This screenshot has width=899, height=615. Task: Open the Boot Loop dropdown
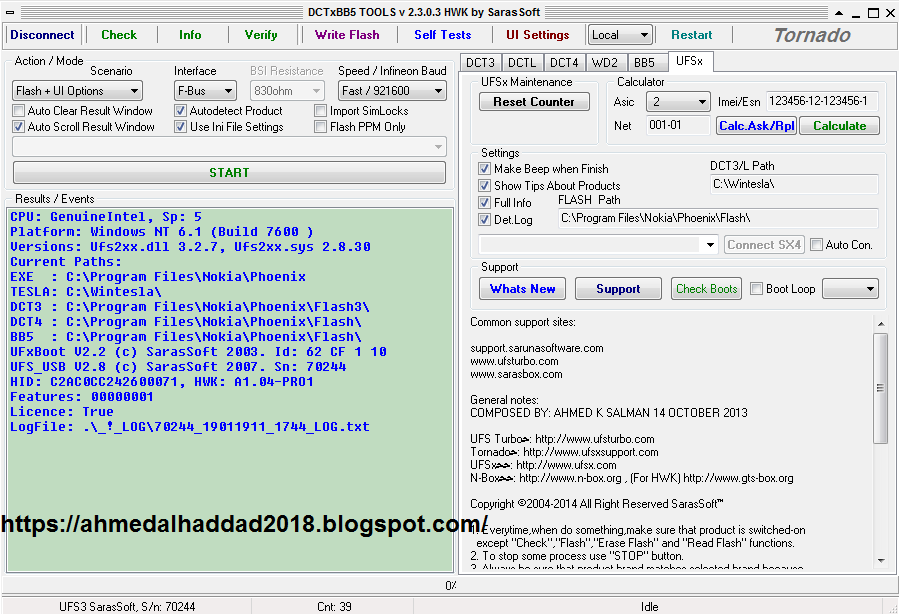(850, 289)
